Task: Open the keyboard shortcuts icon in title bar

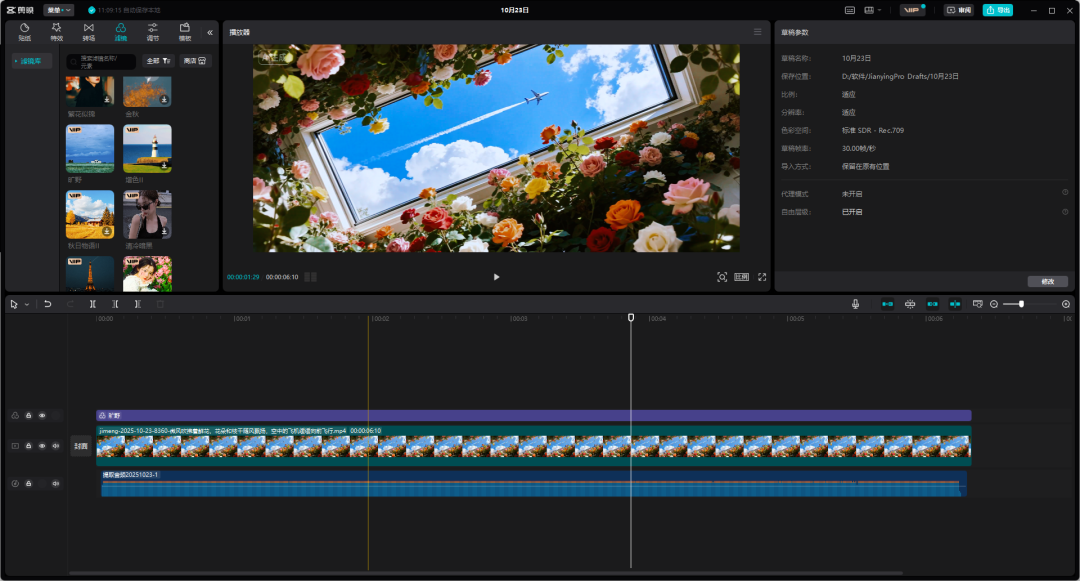Action: coord(850,10)
